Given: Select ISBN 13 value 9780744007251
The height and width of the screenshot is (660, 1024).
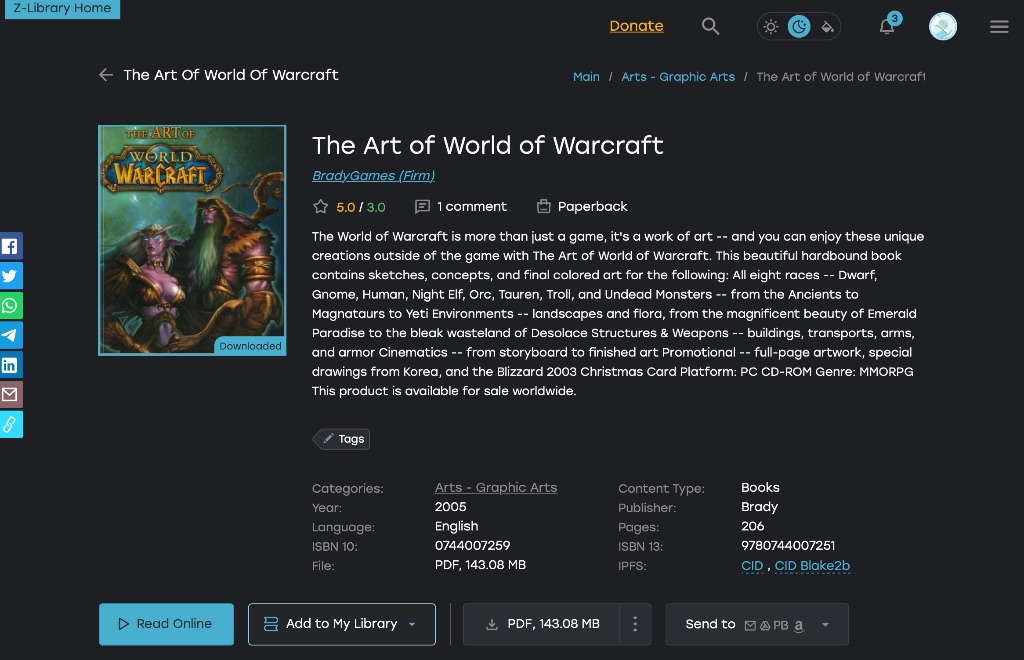Looking at the screenshot, I should [788, 546].
